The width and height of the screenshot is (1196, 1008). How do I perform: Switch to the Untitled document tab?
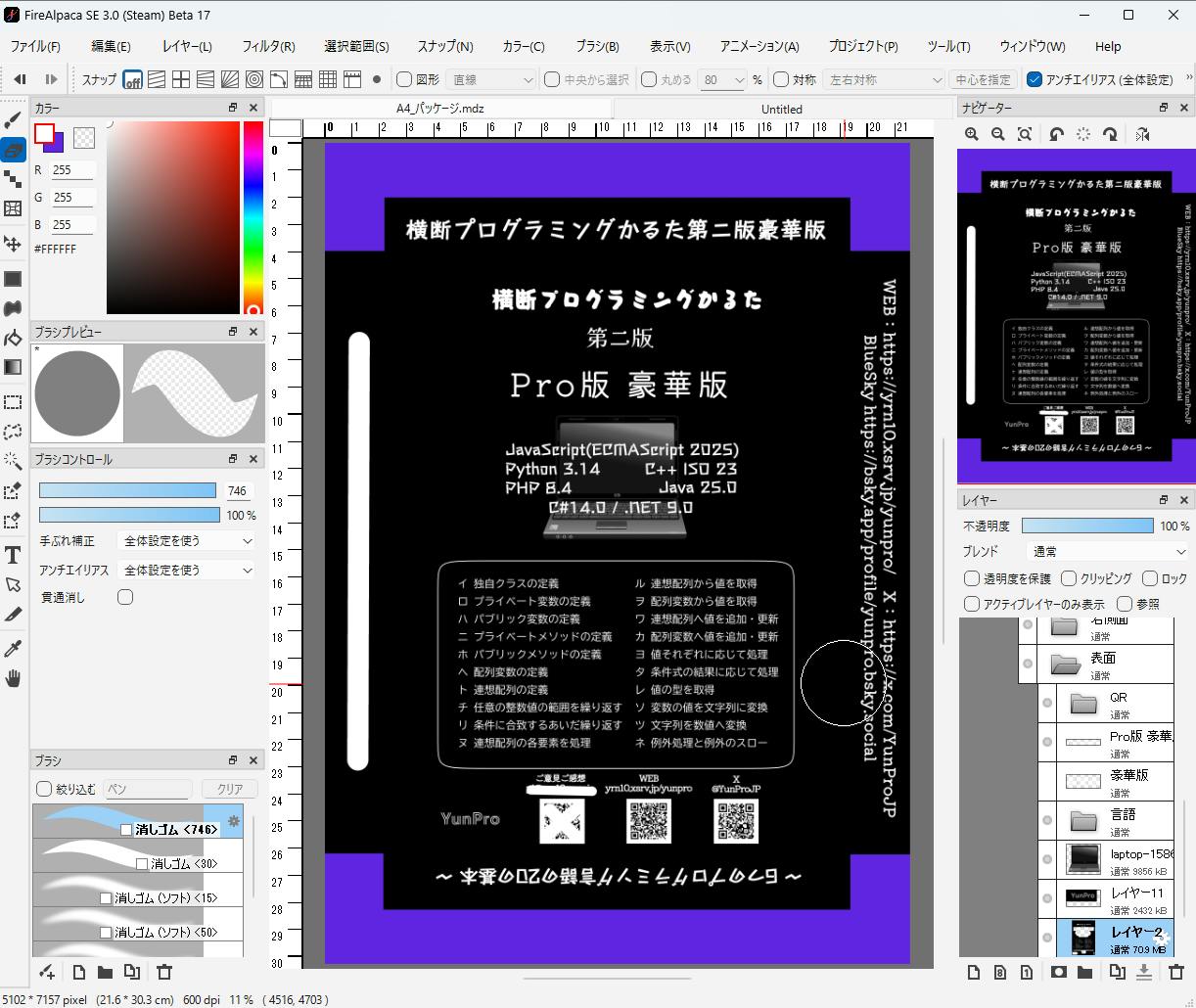(781, 110)
